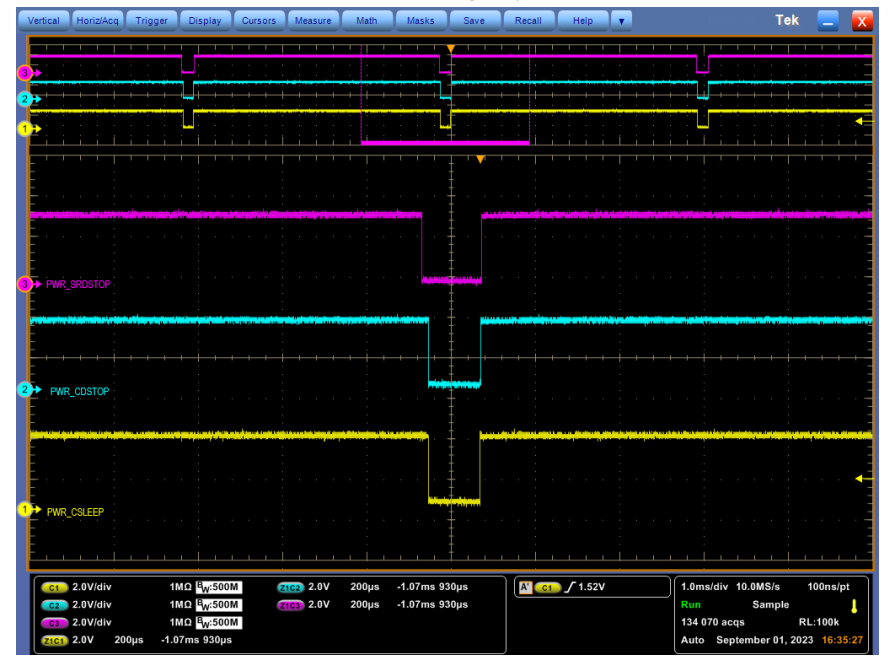This screenshot has height=668, width=896.
Task: Click PWR_CSLEEP channel 1 zoom marker
Action: click(25, 510)
